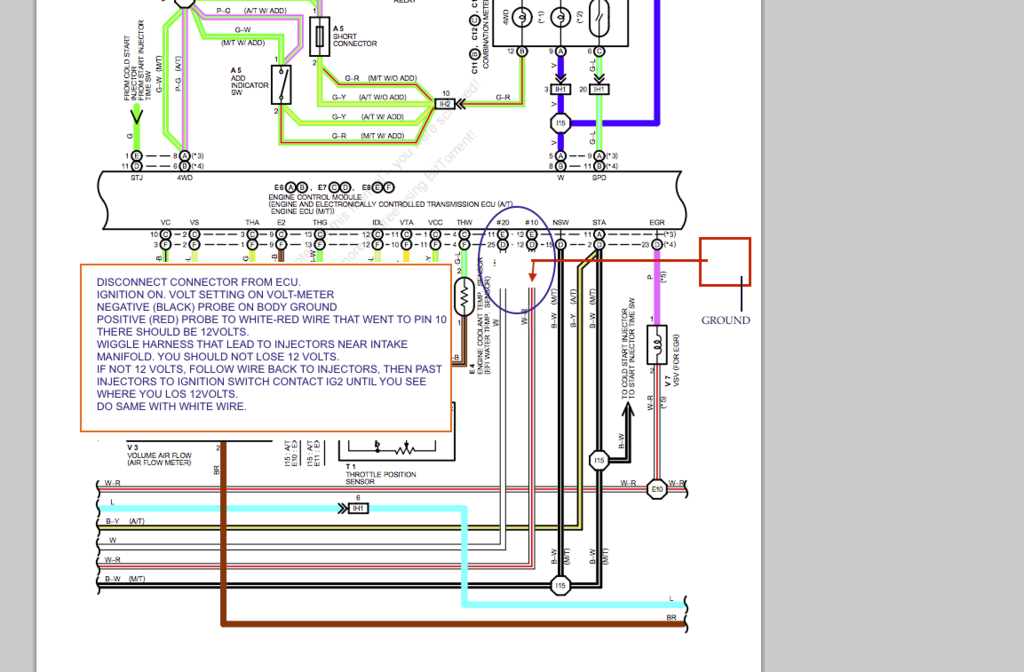Click the IH1 connector on the light-blue wire
This screenshot has height=672, width=1024.
click(x=358, y=508)
